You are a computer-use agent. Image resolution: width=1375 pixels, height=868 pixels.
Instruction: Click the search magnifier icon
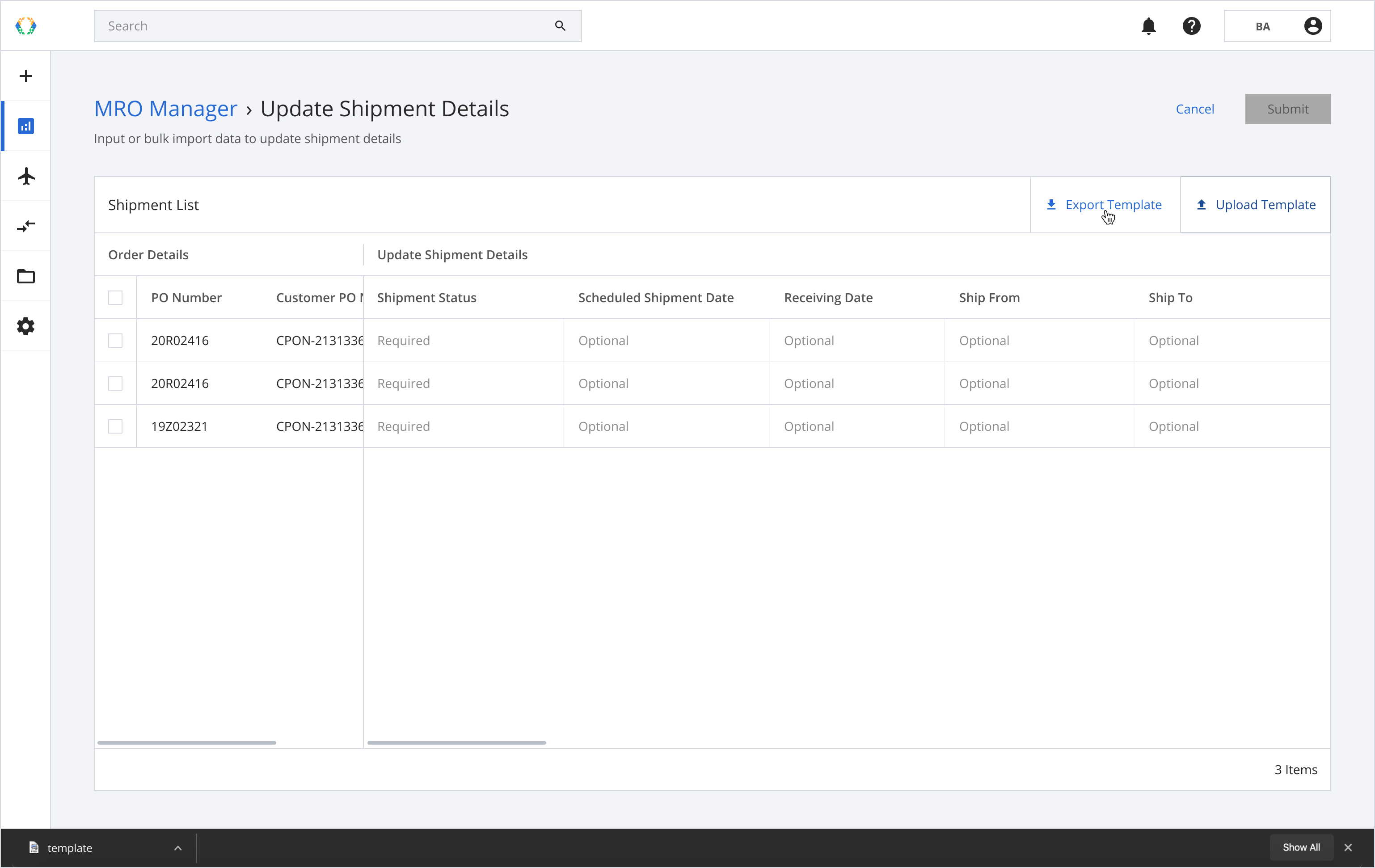[560, 25]
